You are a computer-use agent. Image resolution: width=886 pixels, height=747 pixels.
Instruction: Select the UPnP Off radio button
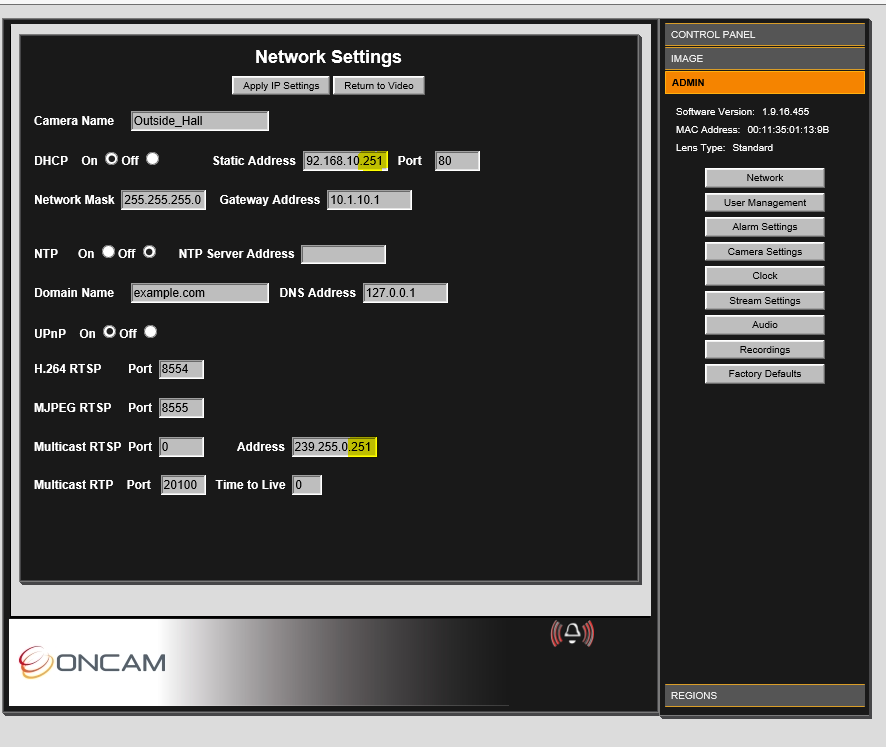(x=150, y=332)
